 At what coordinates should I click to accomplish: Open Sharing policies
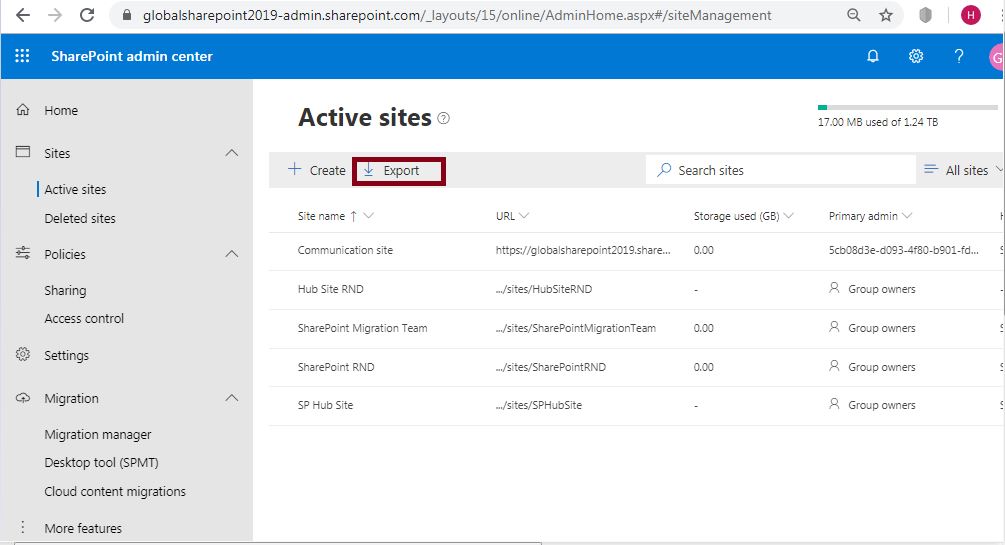coord(65,290)
